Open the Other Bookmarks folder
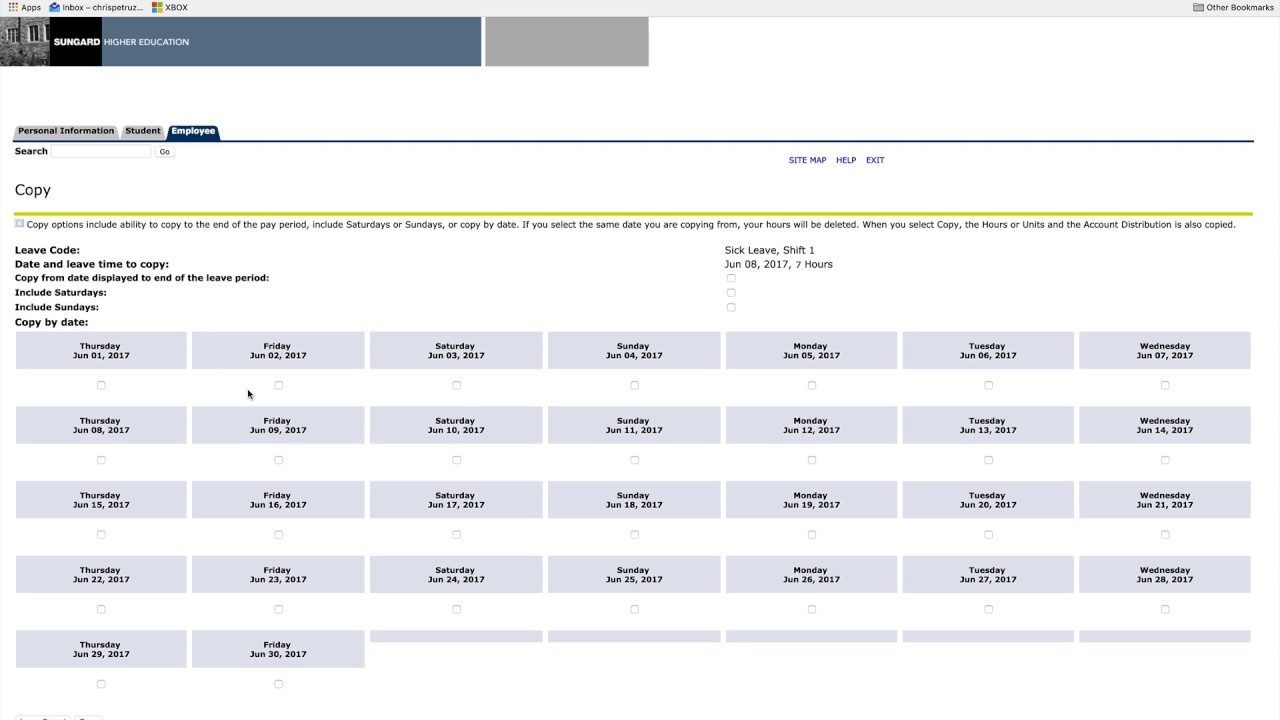The height and width of the screenshot is (720, 1280). coord(1233,7)
